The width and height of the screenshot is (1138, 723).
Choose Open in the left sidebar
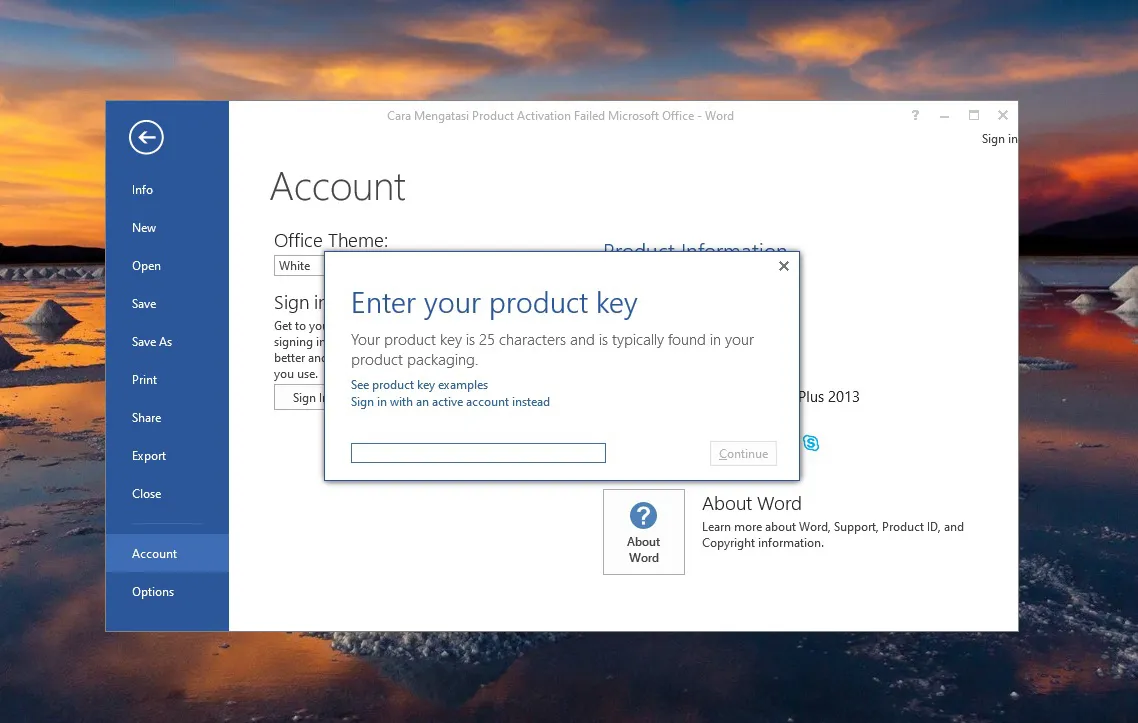coord(146,266)
